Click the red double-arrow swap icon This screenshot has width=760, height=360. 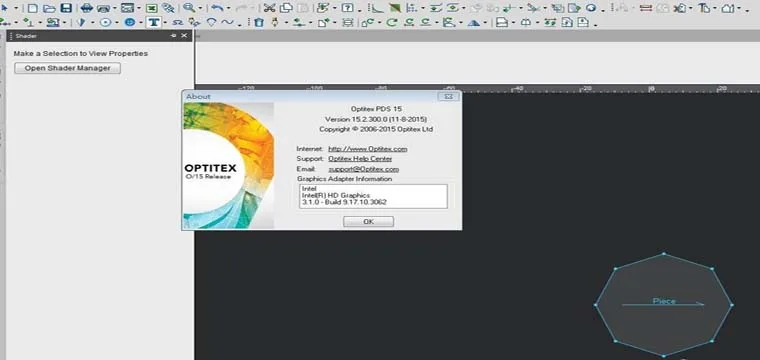coord(646,8)
